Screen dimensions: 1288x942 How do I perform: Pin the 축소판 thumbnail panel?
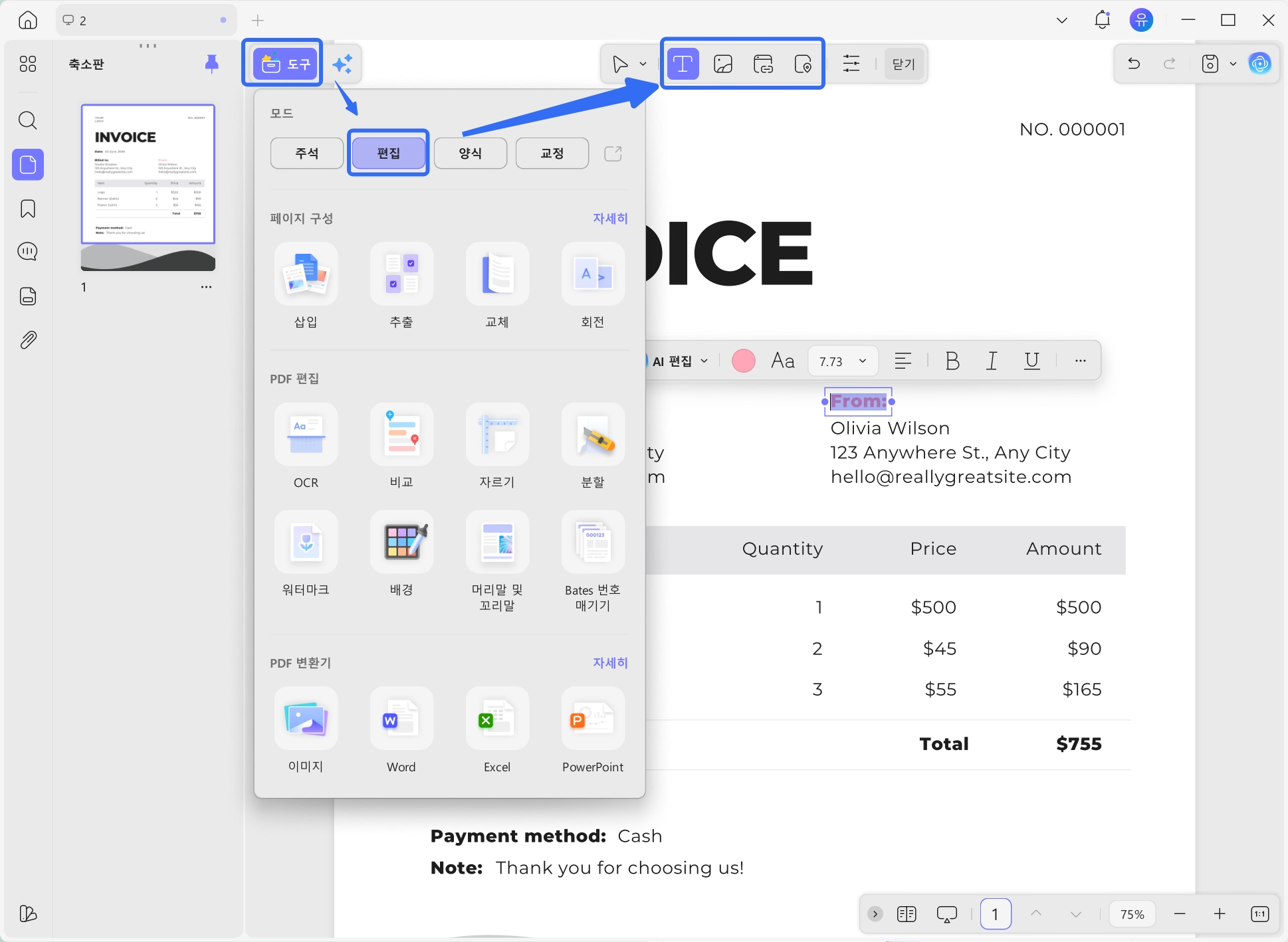coord(211,64)
